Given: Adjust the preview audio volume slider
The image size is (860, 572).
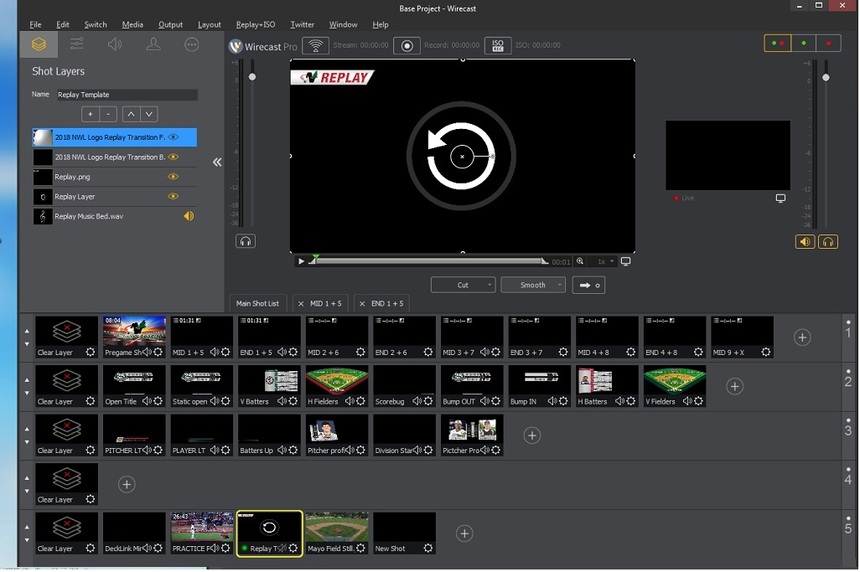Looking at the screenshot, I should click(252, 77).
